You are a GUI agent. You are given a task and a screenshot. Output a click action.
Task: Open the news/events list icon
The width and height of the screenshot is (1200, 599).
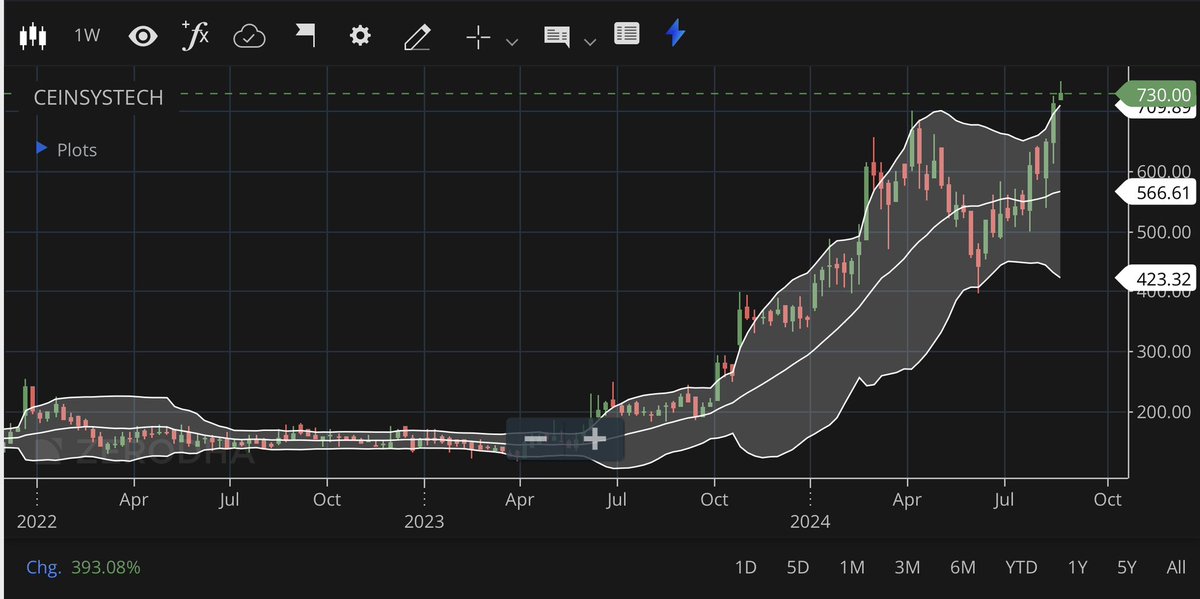tap(627, 35)
